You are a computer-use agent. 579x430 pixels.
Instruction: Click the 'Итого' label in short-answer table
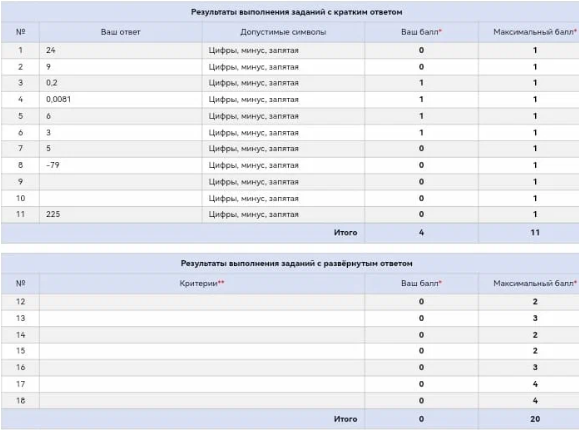345,232
